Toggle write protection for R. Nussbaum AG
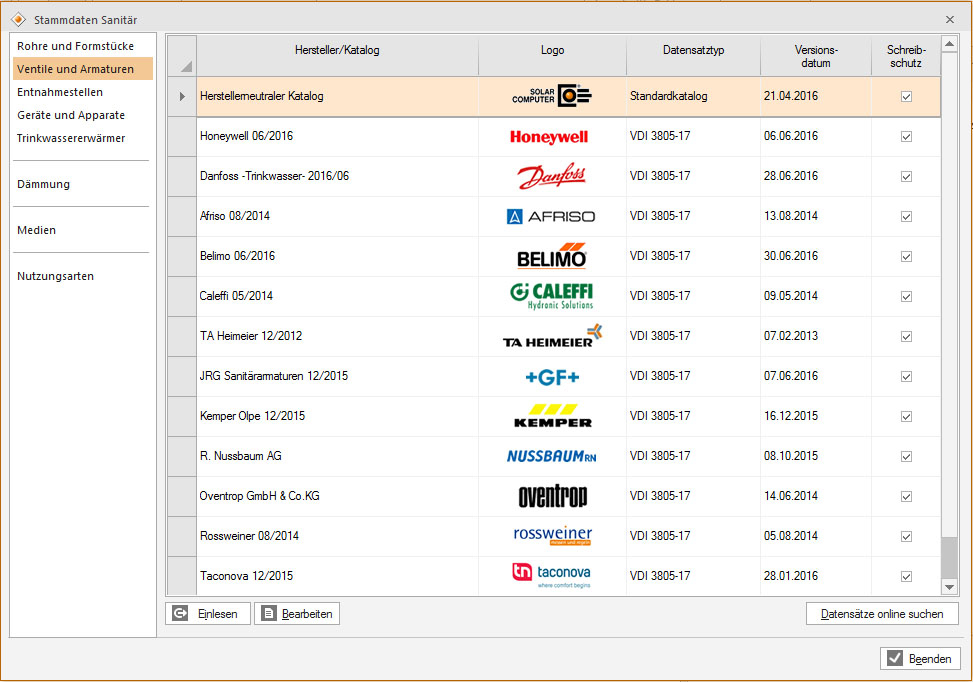The image size is (973, 682). click(906, 457)
